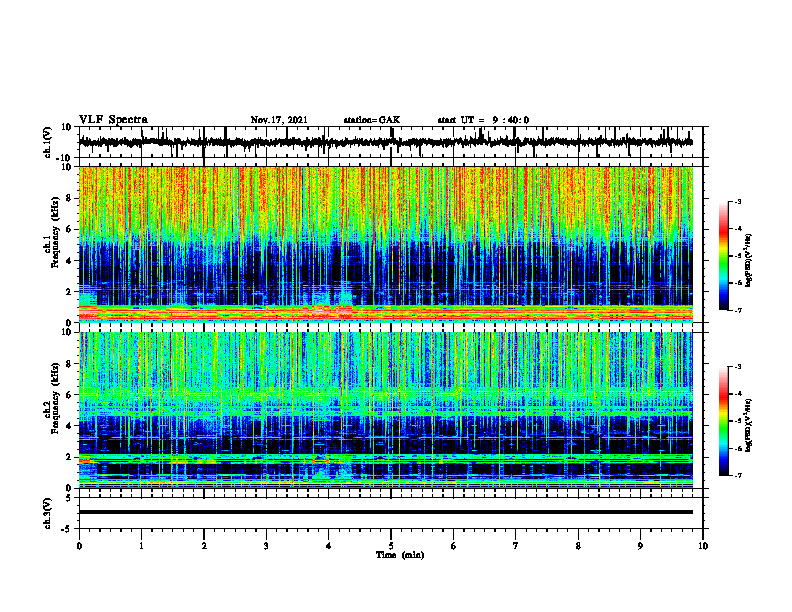Click time axis tick label "4"

click(x=328, y=546)
